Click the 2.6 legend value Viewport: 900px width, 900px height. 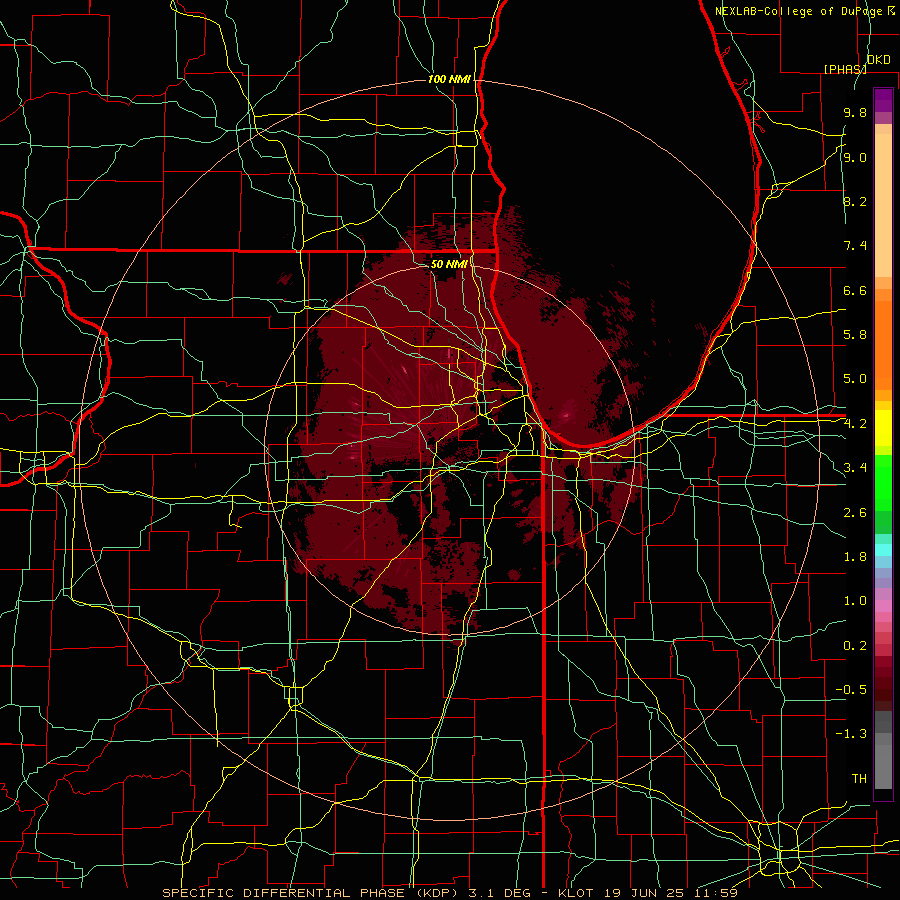(855, 513)
